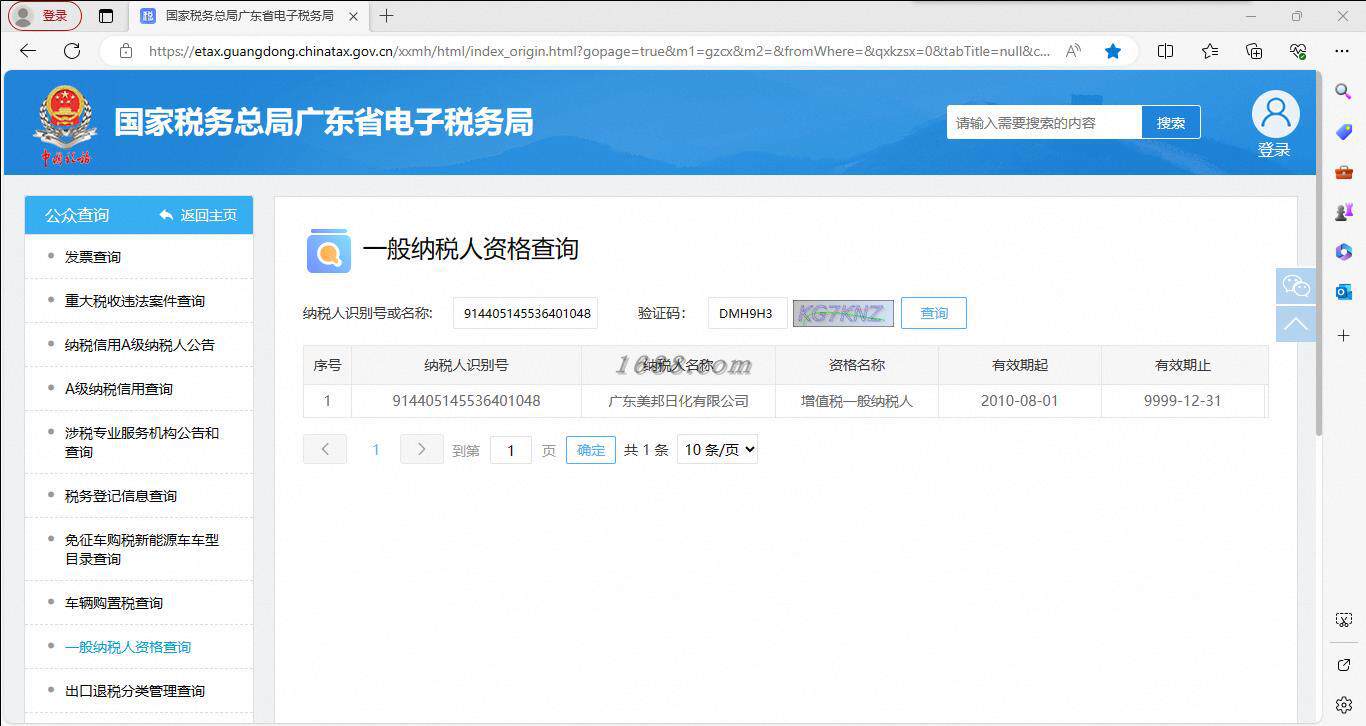Click the sidebar open-in-new-window icon
The image size is (1366, 726).
point(1344,664)
